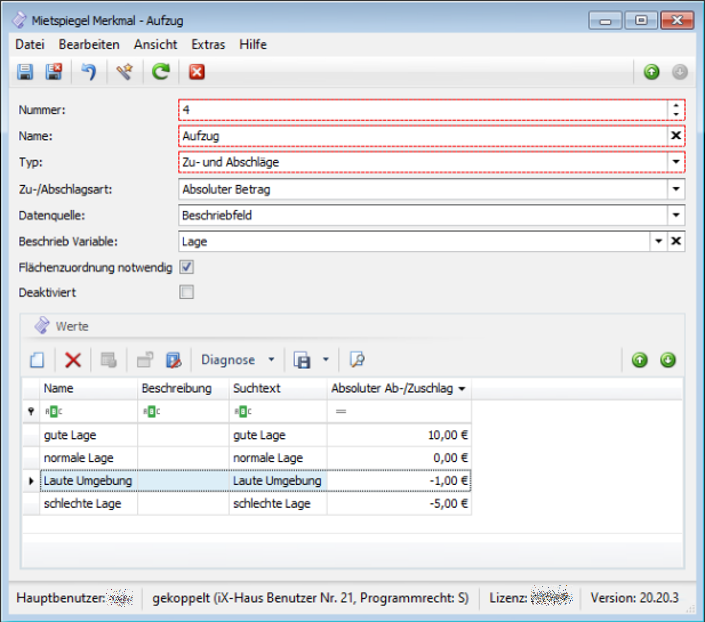Expand the Zu-/Abschlagsart dropdown
The width and height of the screenshot is (705, 622).
(676, 188)
